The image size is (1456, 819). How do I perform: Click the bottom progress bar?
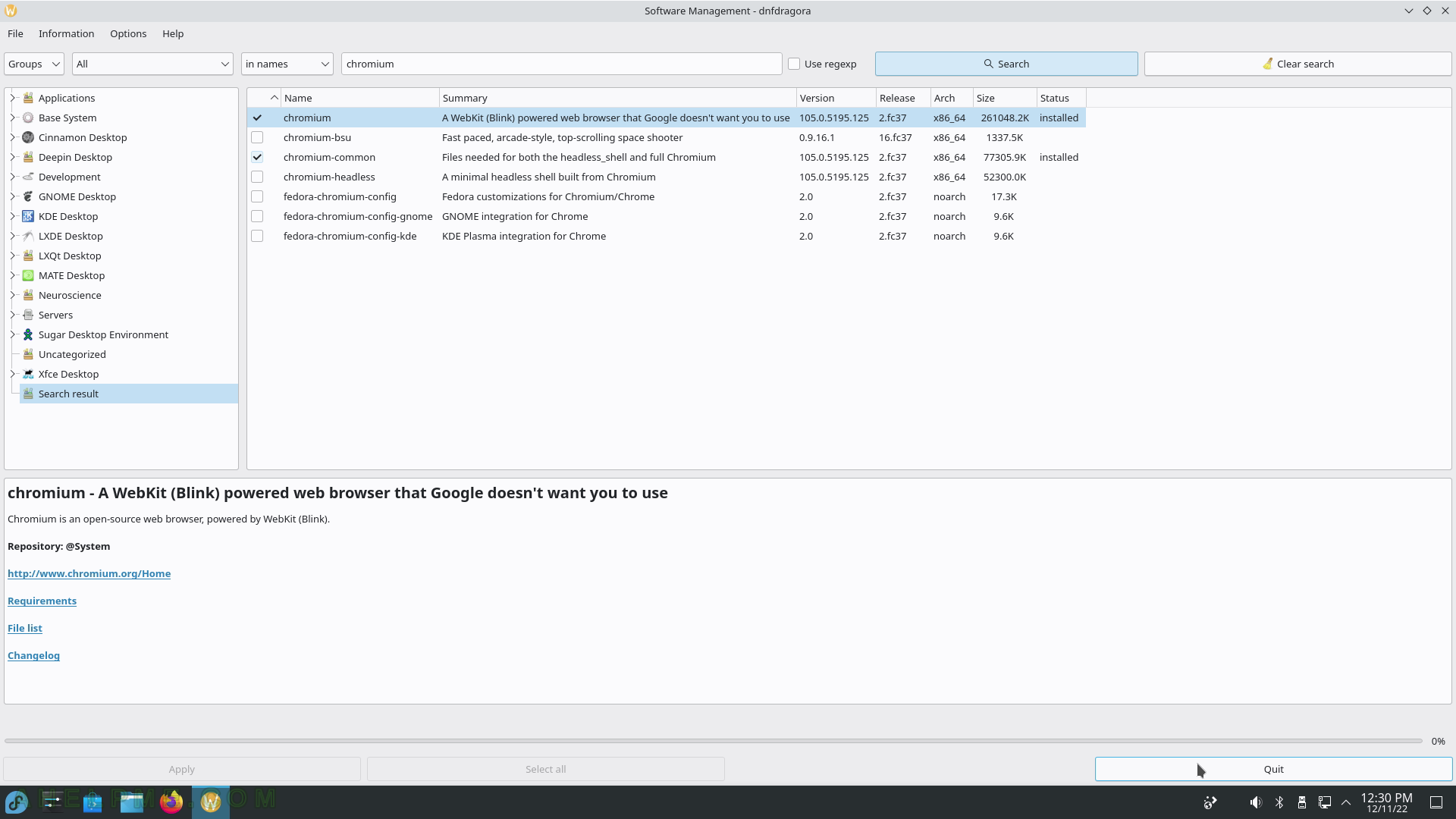pyautogui.click(x=713, y=741)
